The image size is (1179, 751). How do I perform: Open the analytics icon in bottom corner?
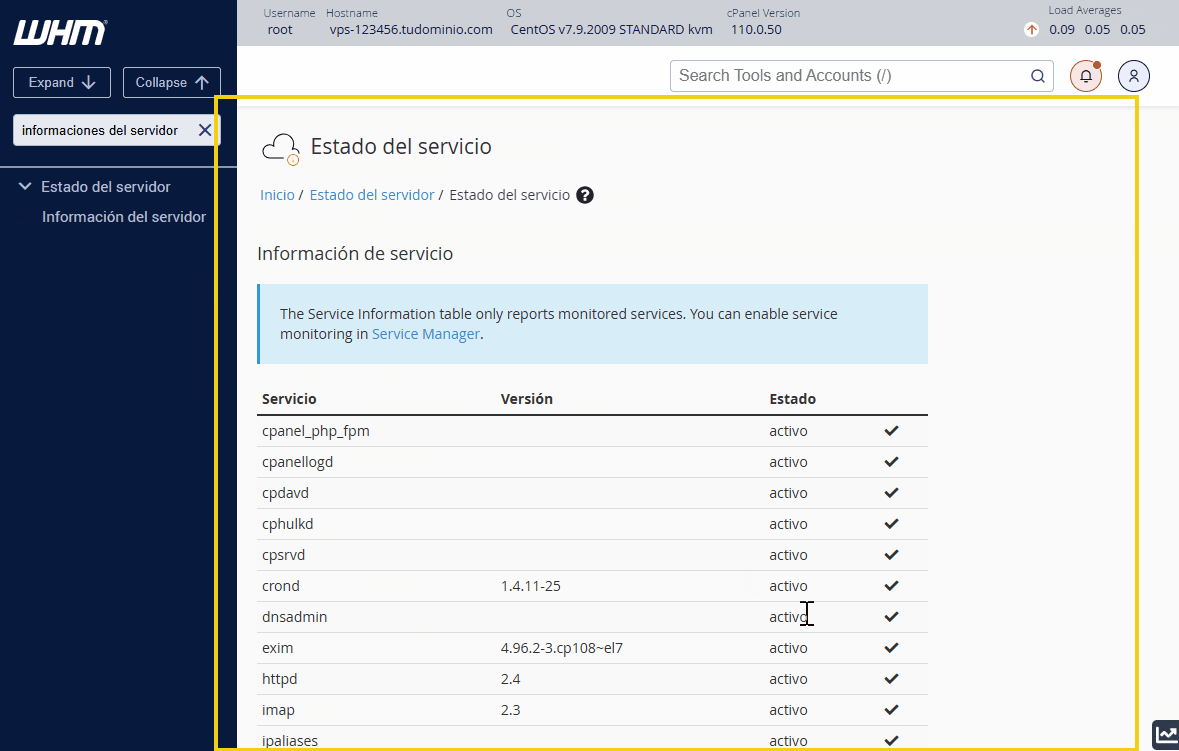coord(1165,735)
